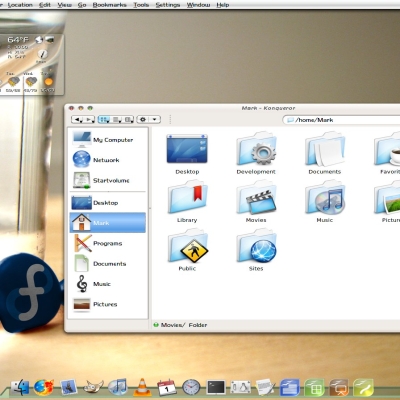Select My Computer in the sidebar
400x400 pixels.
108,140
